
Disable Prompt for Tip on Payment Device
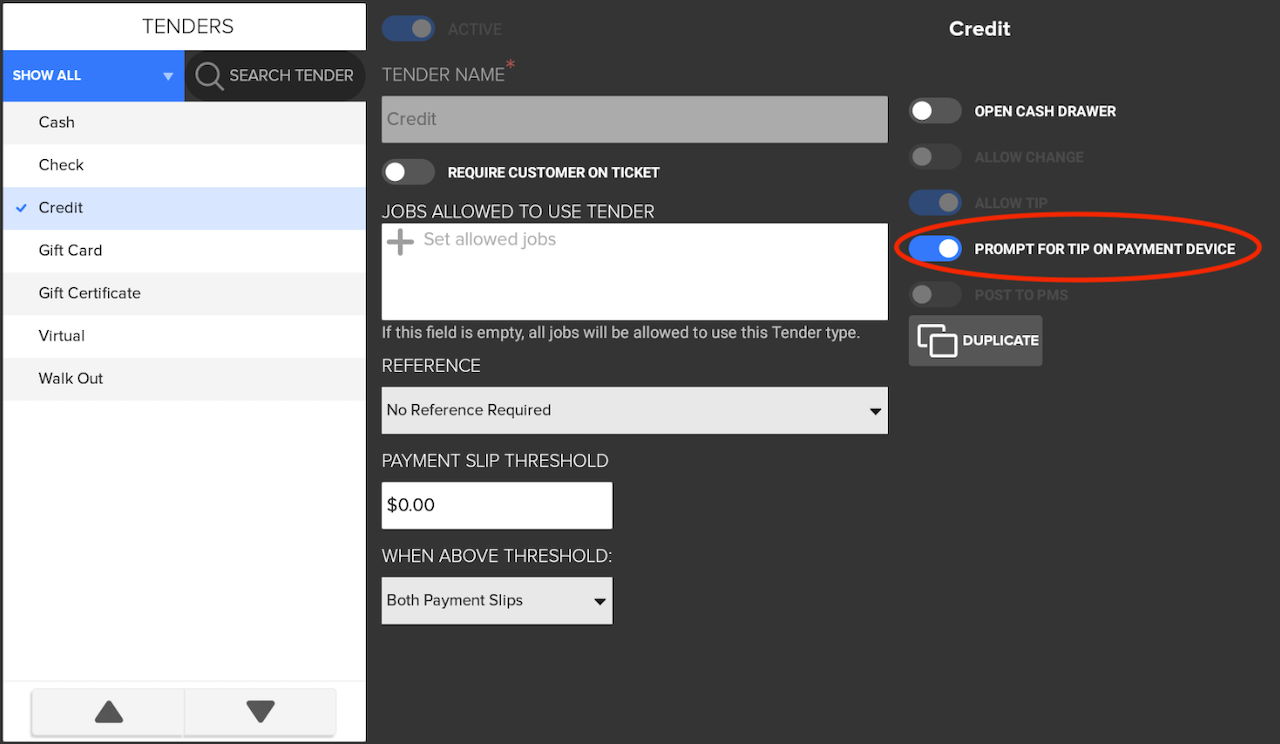pyautogui.click(x=935, y=249)
